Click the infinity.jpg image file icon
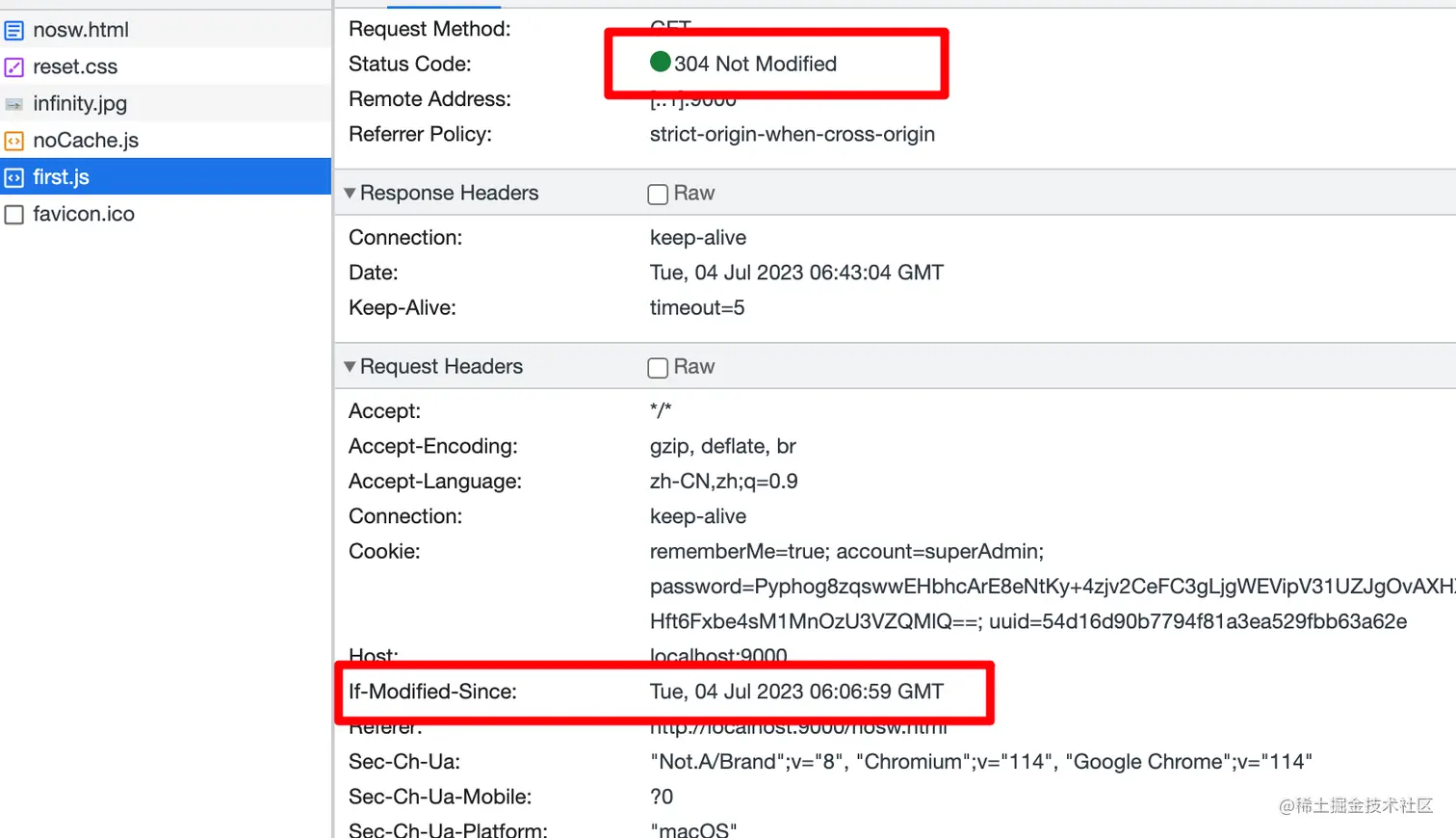This screenshot has width=1456, height=838. pyautogui.click(x=13, y=104)
